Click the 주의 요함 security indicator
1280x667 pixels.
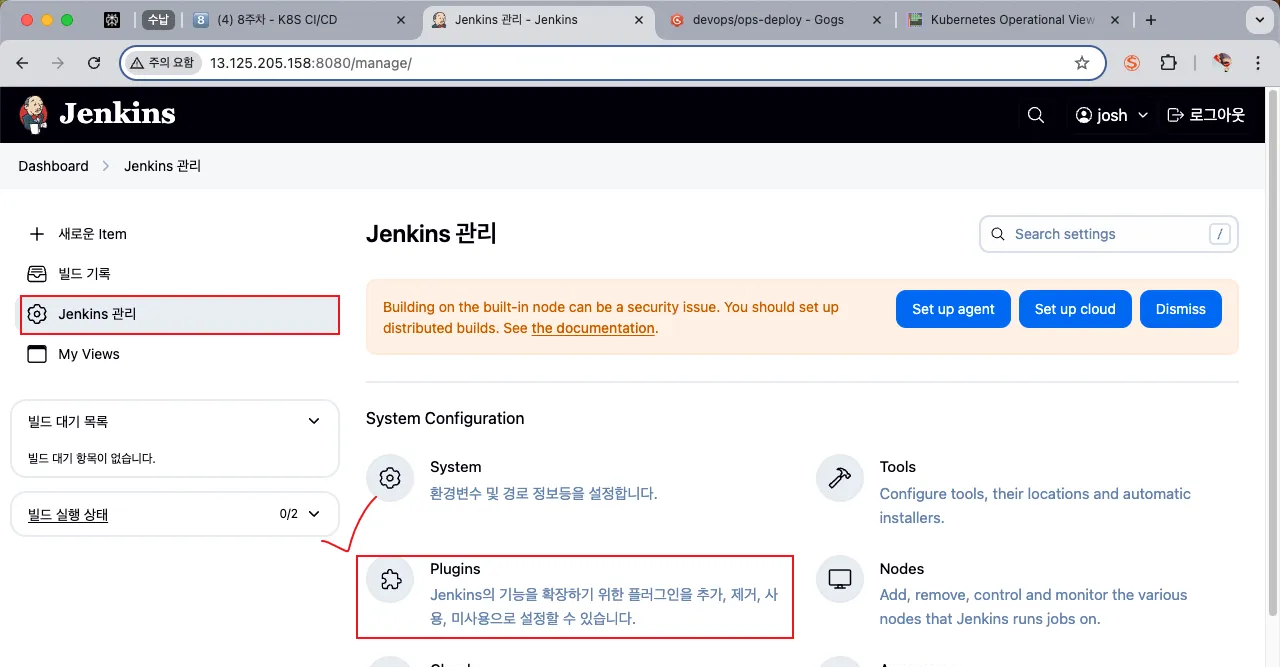[x=162, y=63]
